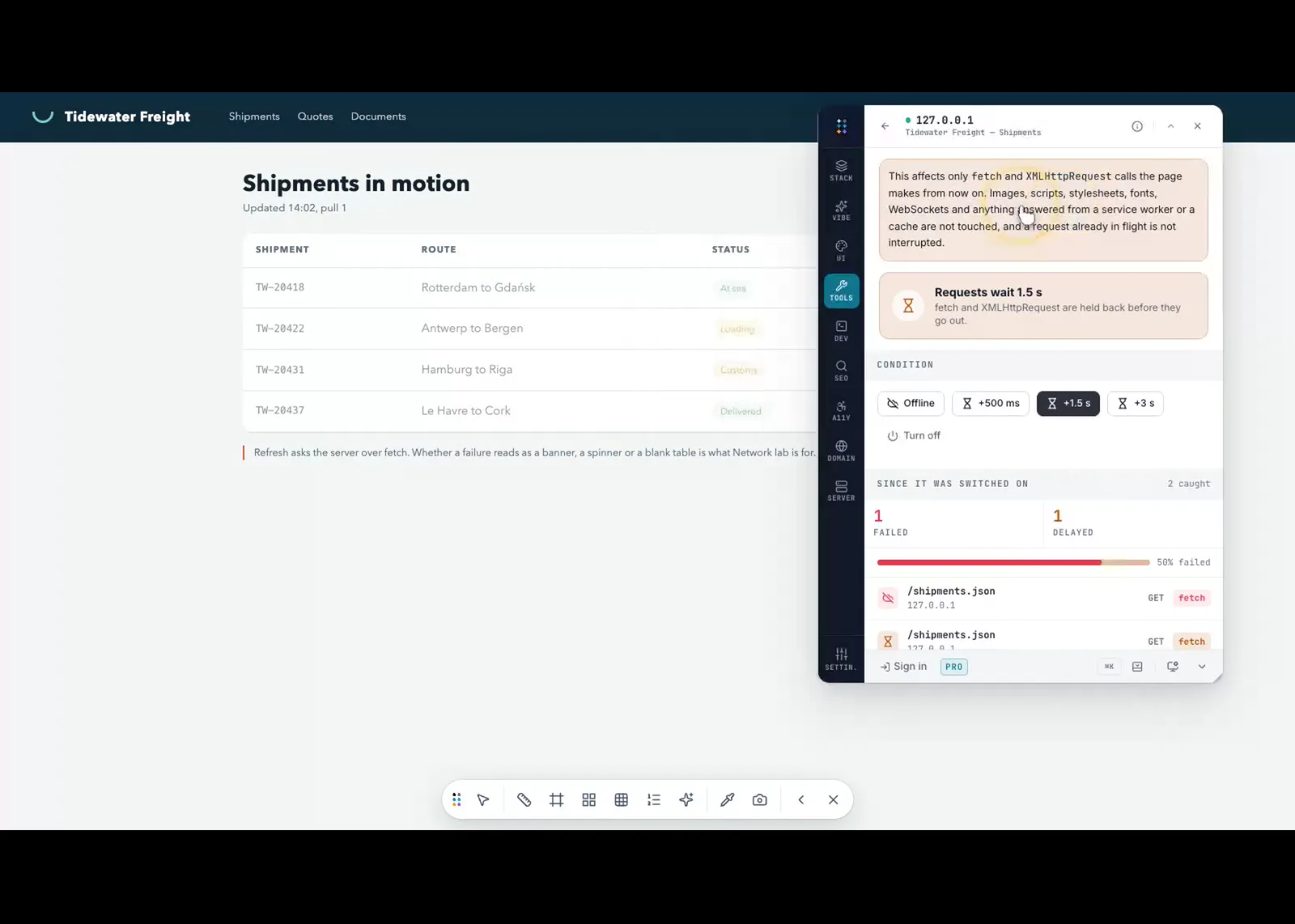Open the ⌘K command palette button
Image resolution: width=1295 pixels, height=924 pixels.
pos(1109,667)
